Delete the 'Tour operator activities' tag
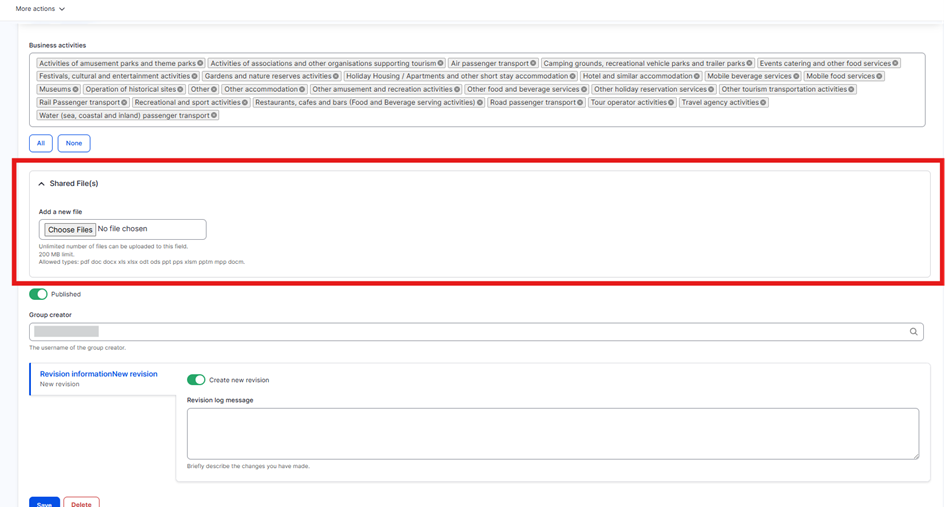 [x=671, y=102]
